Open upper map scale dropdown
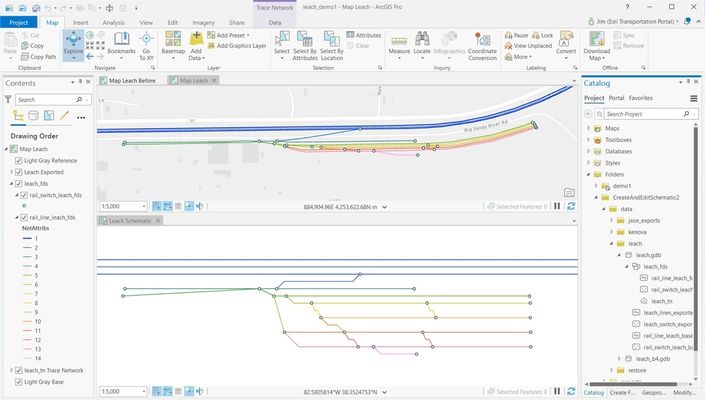The width and height of the screenshot is (705, 400). click(x=144, y=206)
